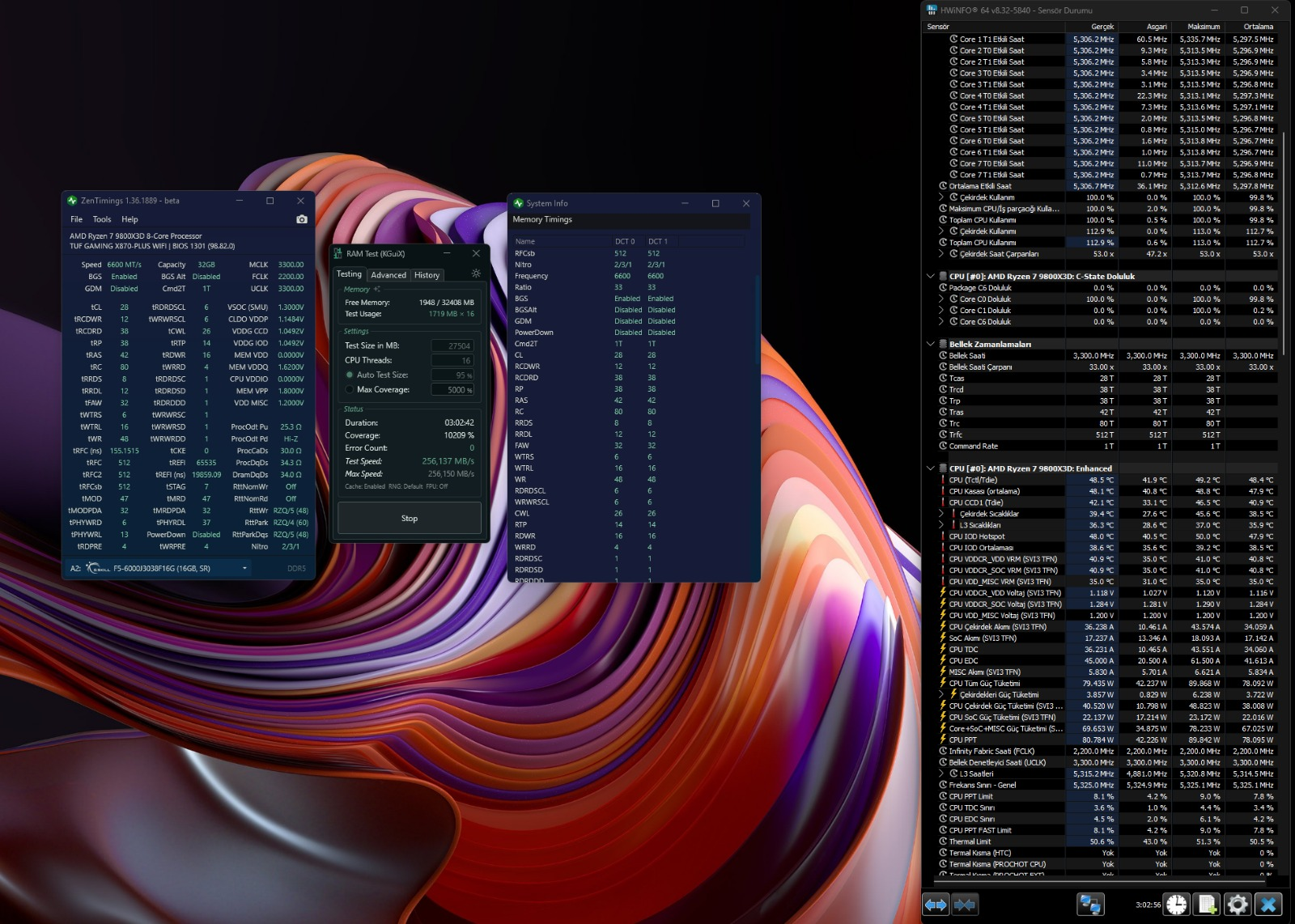This screenshot has width=1295, height=924.
Task: Open the ZenTimings File menu
Action: click(x=76, y=219)
